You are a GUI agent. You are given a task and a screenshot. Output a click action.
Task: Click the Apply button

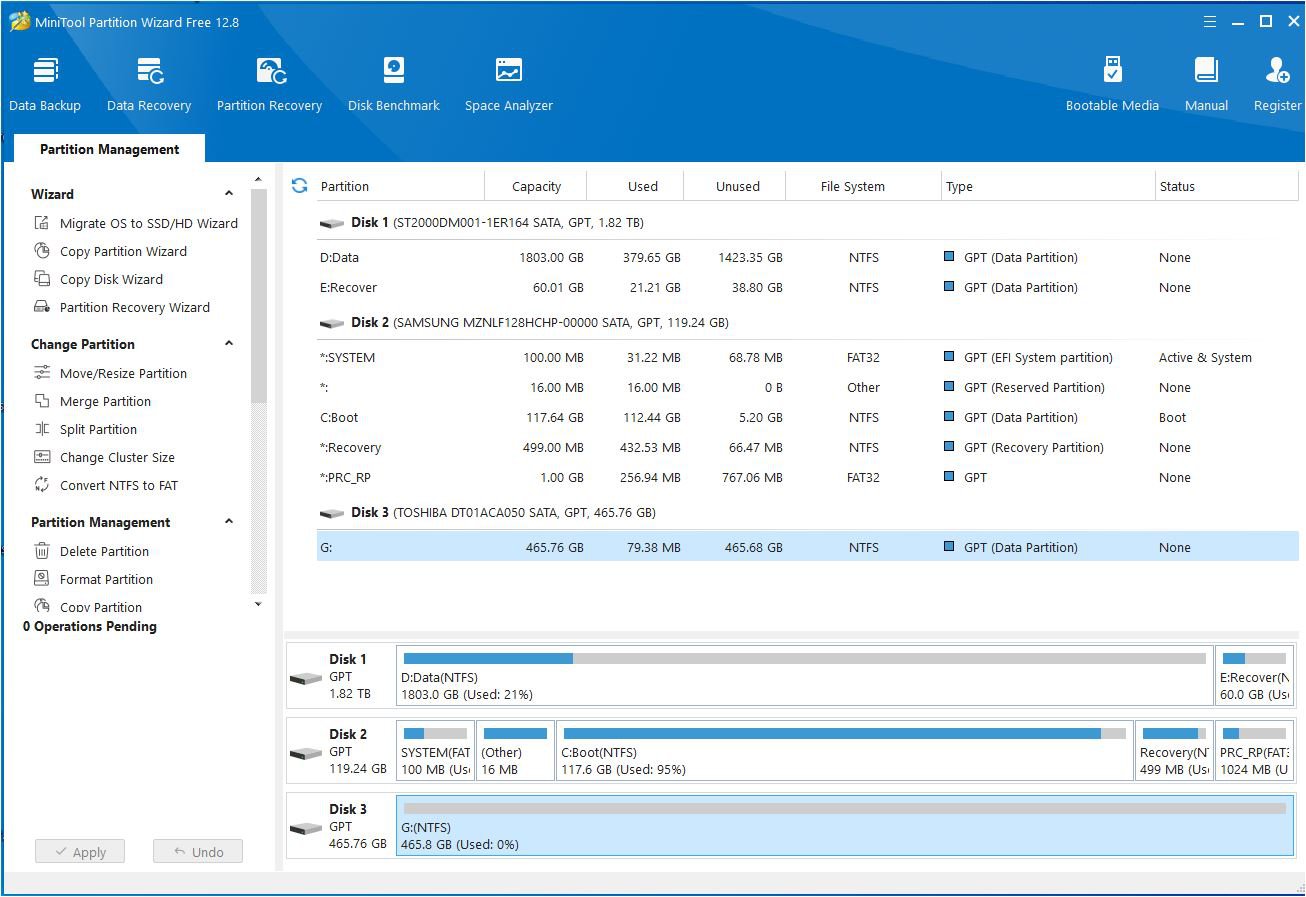(80, 852)
